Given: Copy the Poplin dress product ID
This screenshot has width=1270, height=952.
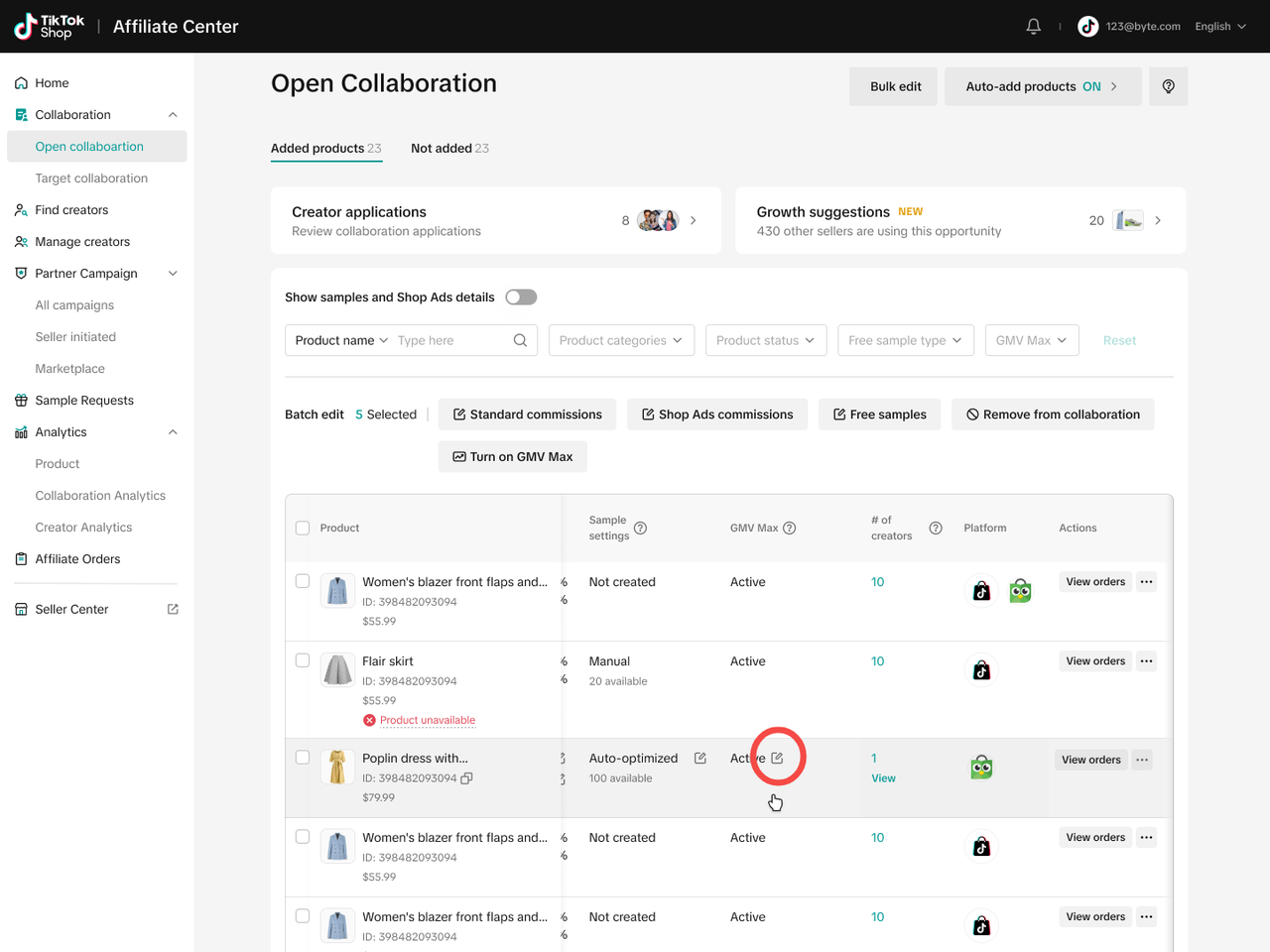Looking at the screenshot, I should pos(466,778).
